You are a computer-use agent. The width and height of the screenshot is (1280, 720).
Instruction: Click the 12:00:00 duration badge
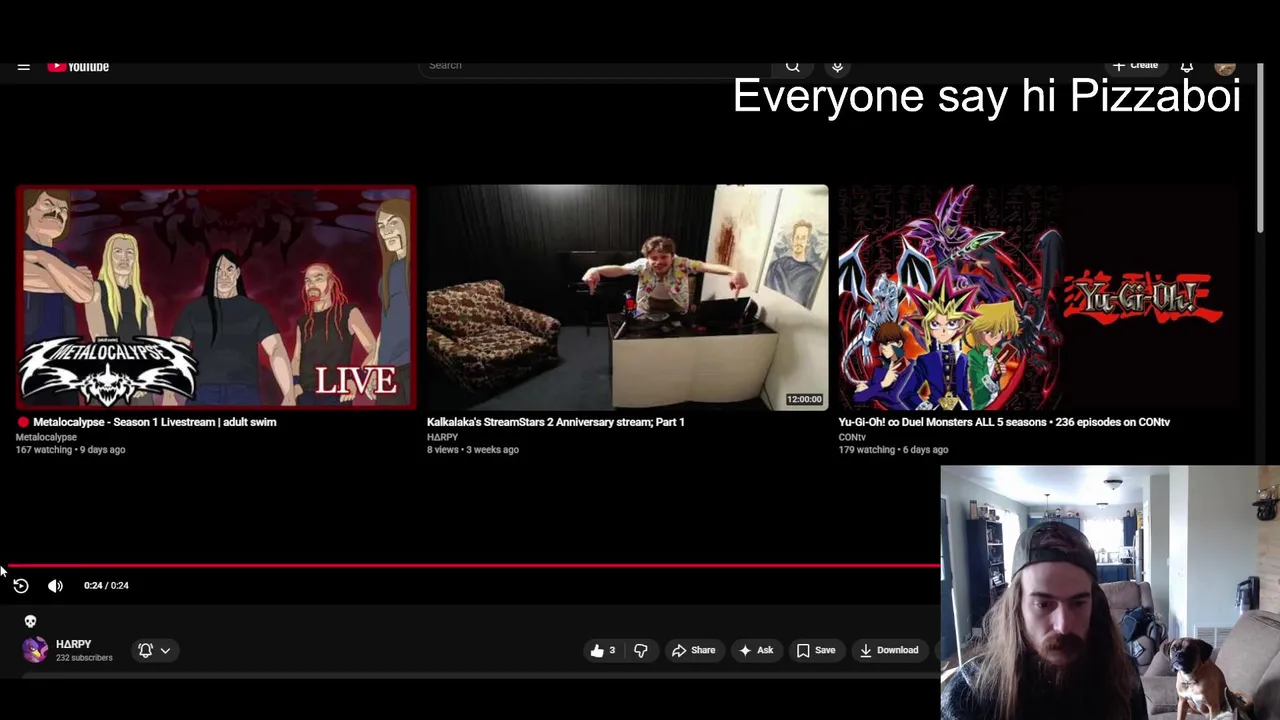tap(804, 399)
